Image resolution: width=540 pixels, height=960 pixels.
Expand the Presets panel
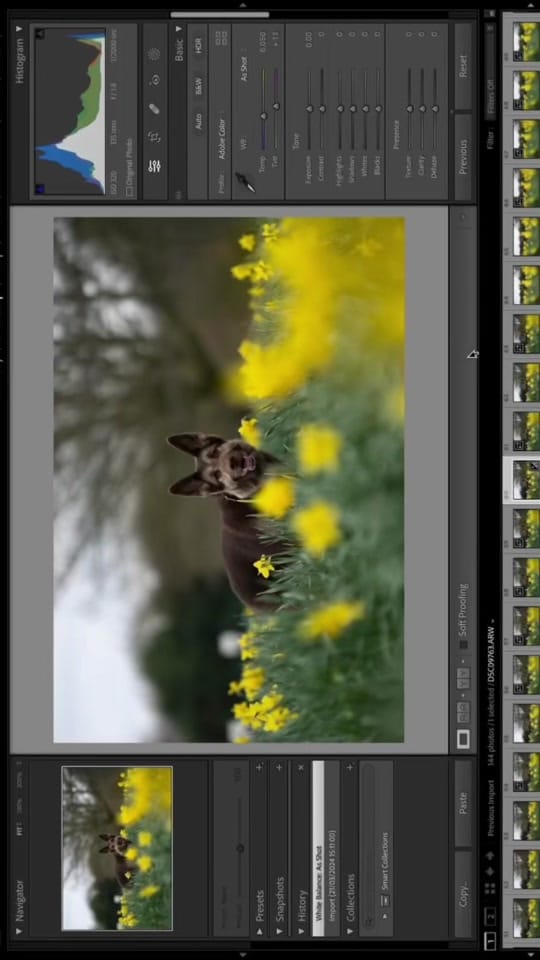[x=259, y=931]
